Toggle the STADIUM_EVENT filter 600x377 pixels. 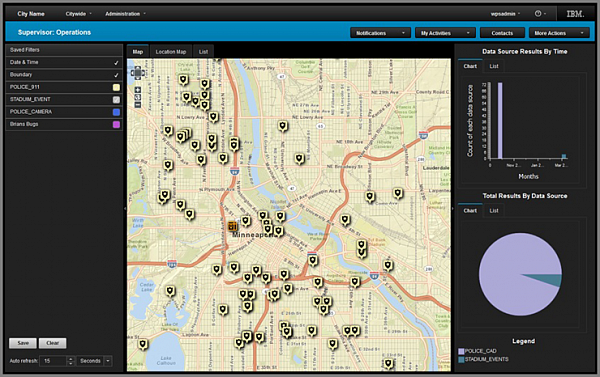coord(116,100)
